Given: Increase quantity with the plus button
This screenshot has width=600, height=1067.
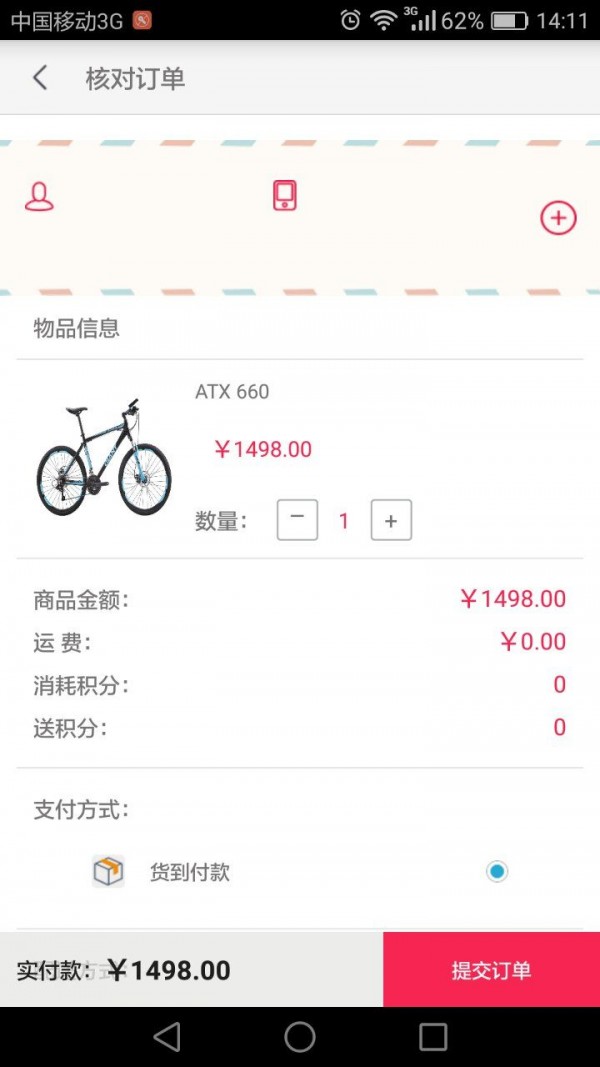Looking at the screenshot, I should (x=391, y=520).
